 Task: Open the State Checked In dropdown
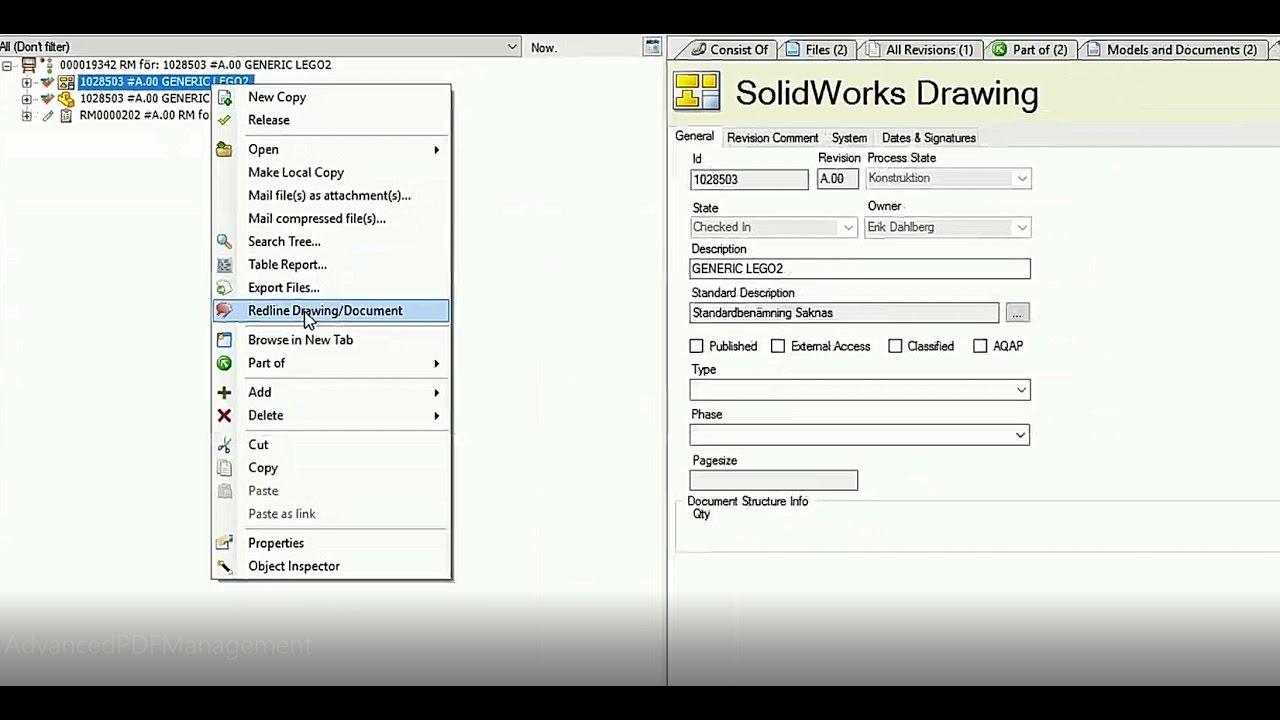(x=848, y=228)
